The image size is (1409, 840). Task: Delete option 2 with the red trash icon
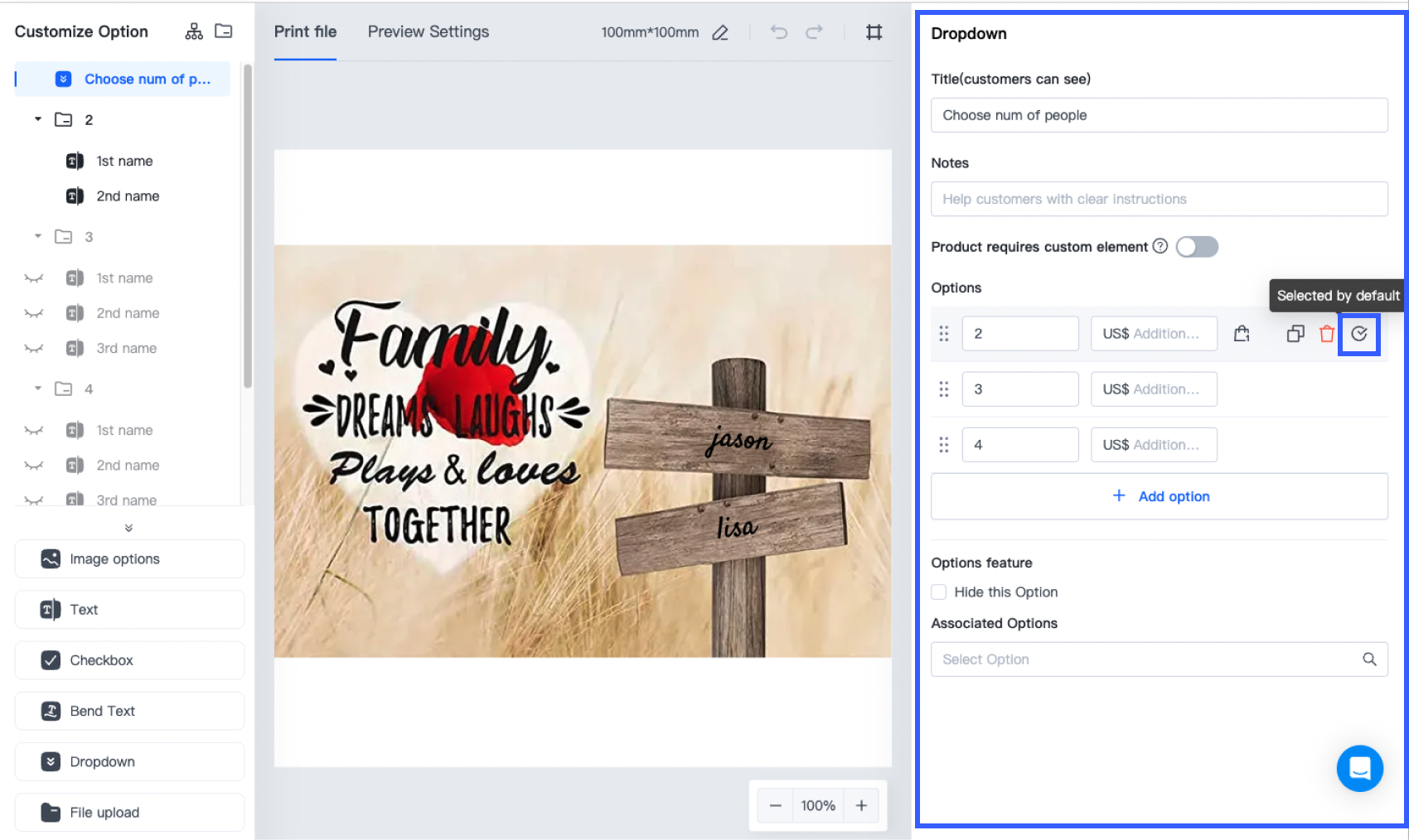pyautogui.click(x=1327, y=334)
